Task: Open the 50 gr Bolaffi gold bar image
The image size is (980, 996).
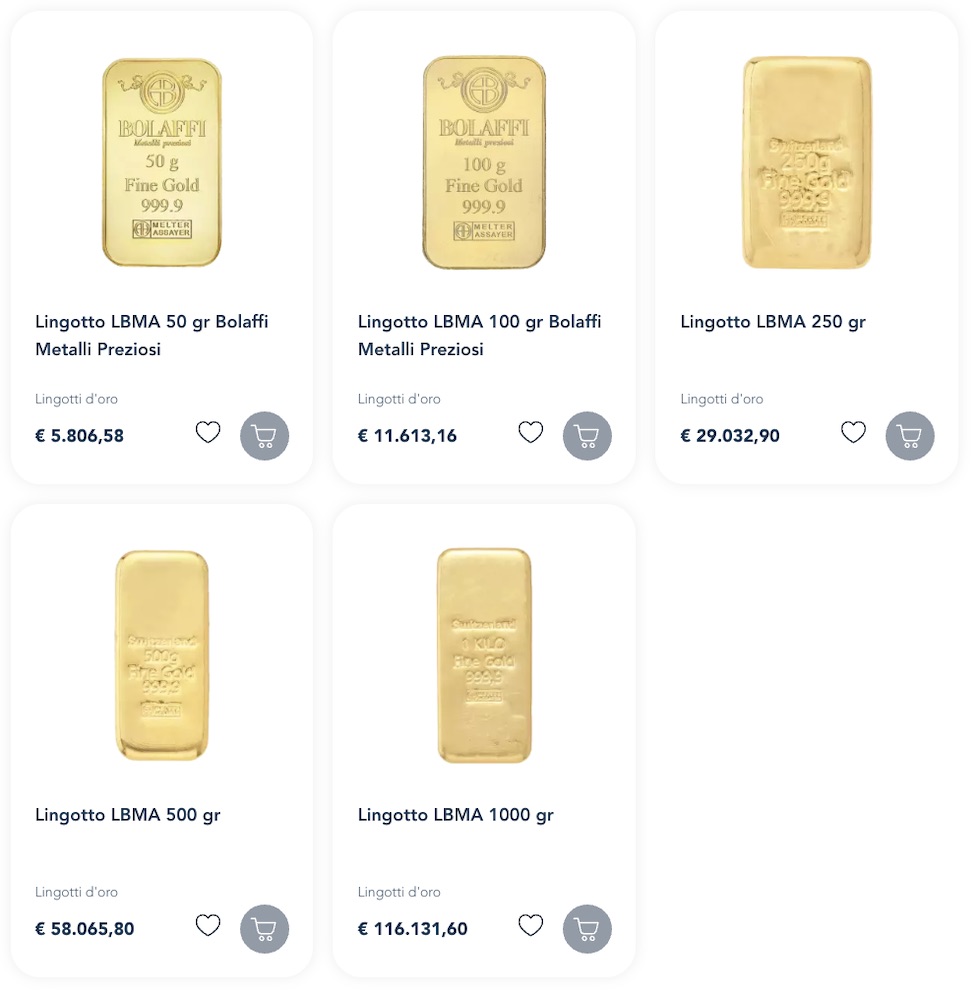Action: pyautogui.click(x=162, y=162)
